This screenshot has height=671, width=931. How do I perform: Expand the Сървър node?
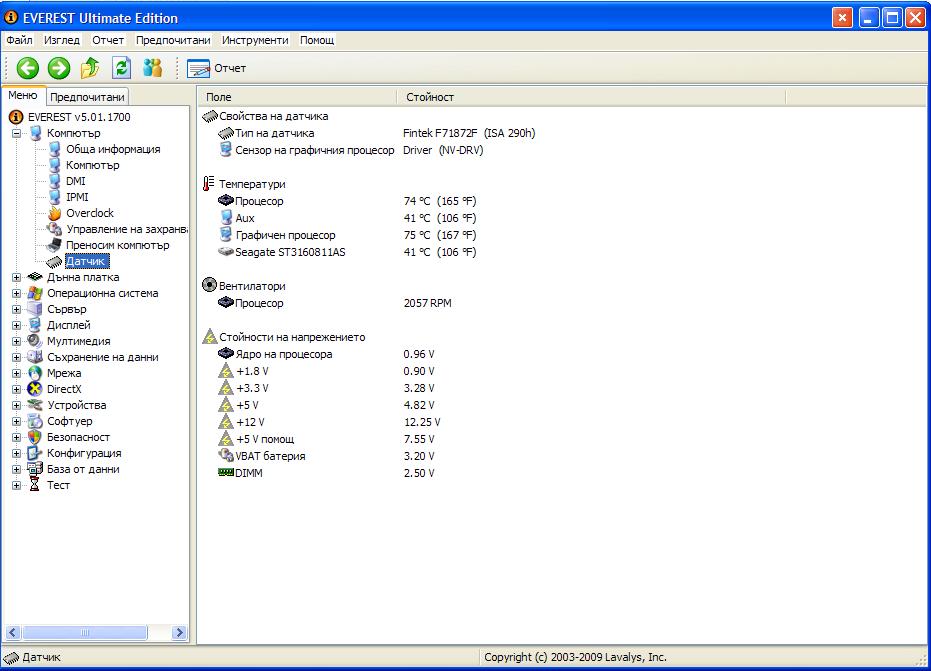pyautogui.click(x=17, y=309)
